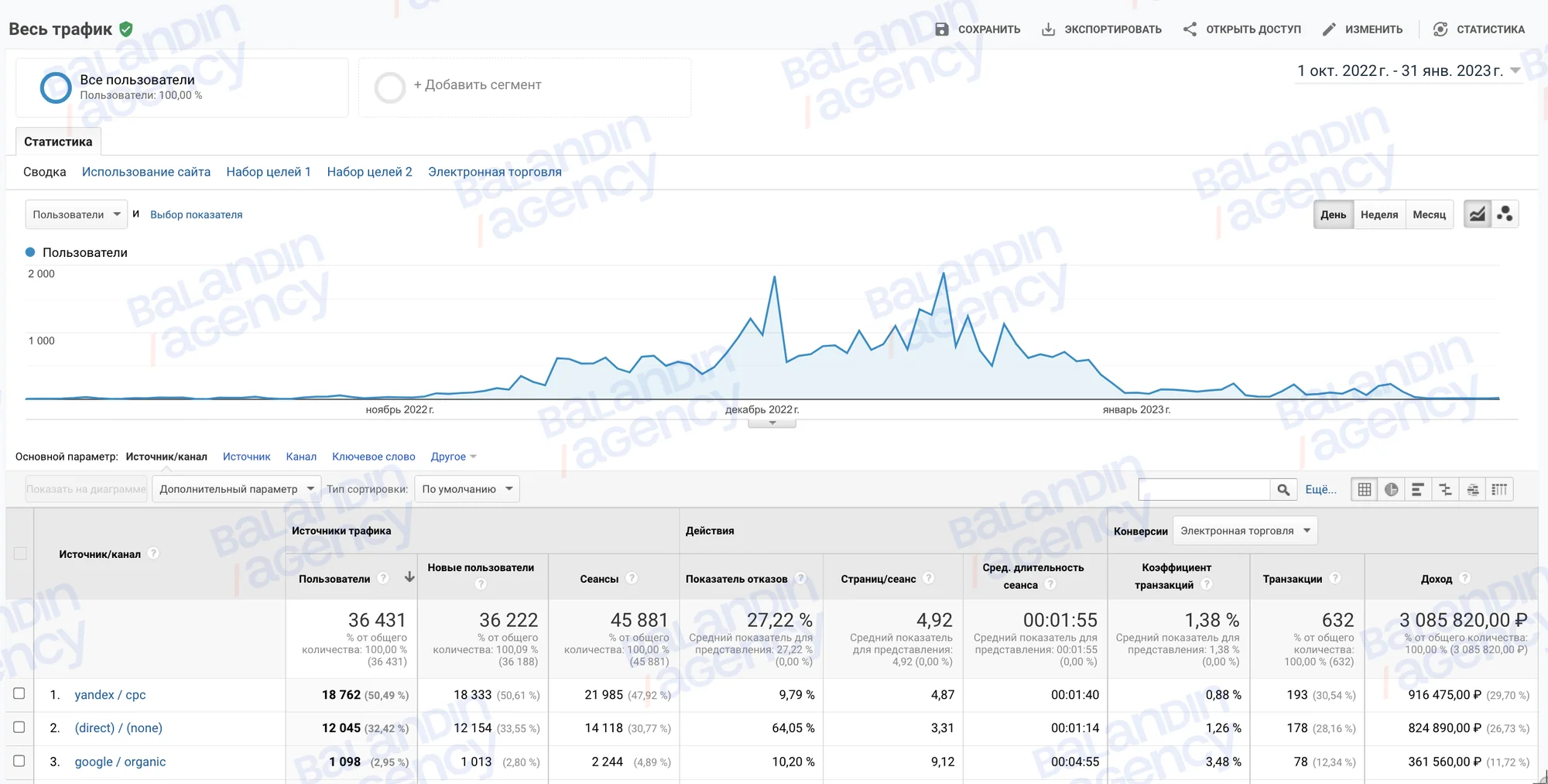
Task: Select the performance bars view icon
Action: click(x=1418, y=489)
